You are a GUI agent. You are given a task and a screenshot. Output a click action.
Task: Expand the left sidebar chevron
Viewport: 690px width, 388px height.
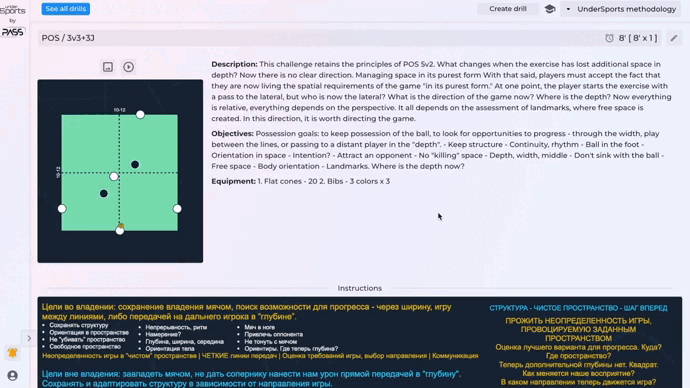(x=29, y=338)
